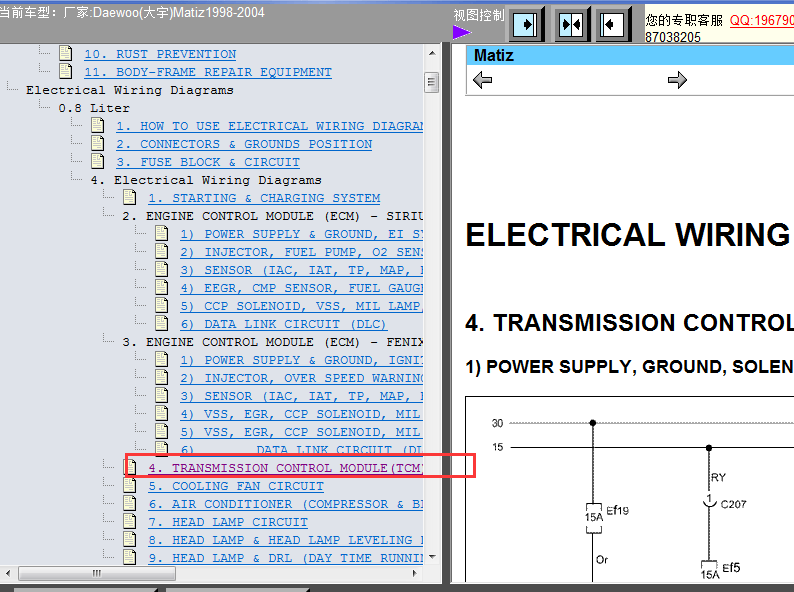The width and height of the screenshot is (794, 592).
Task: Click page icon beside EEGR, CMP SENSOR
Action: coord(162,287)
